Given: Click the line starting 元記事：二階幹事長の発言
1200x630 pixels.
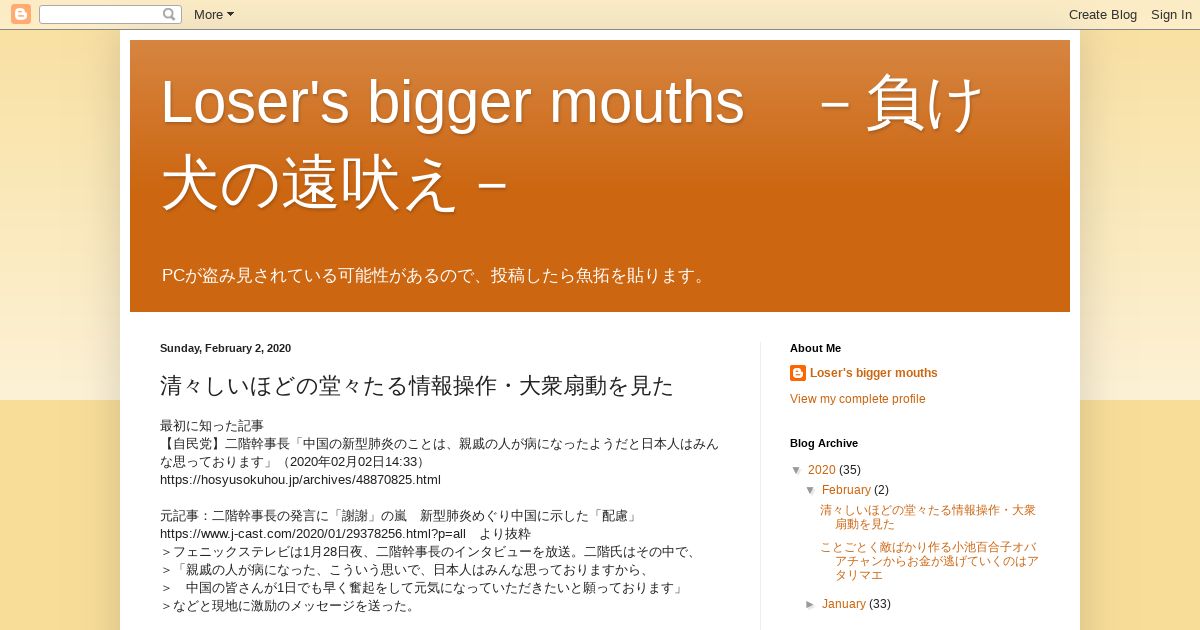Looking at the screenshot, I should (x=400, y=516).
